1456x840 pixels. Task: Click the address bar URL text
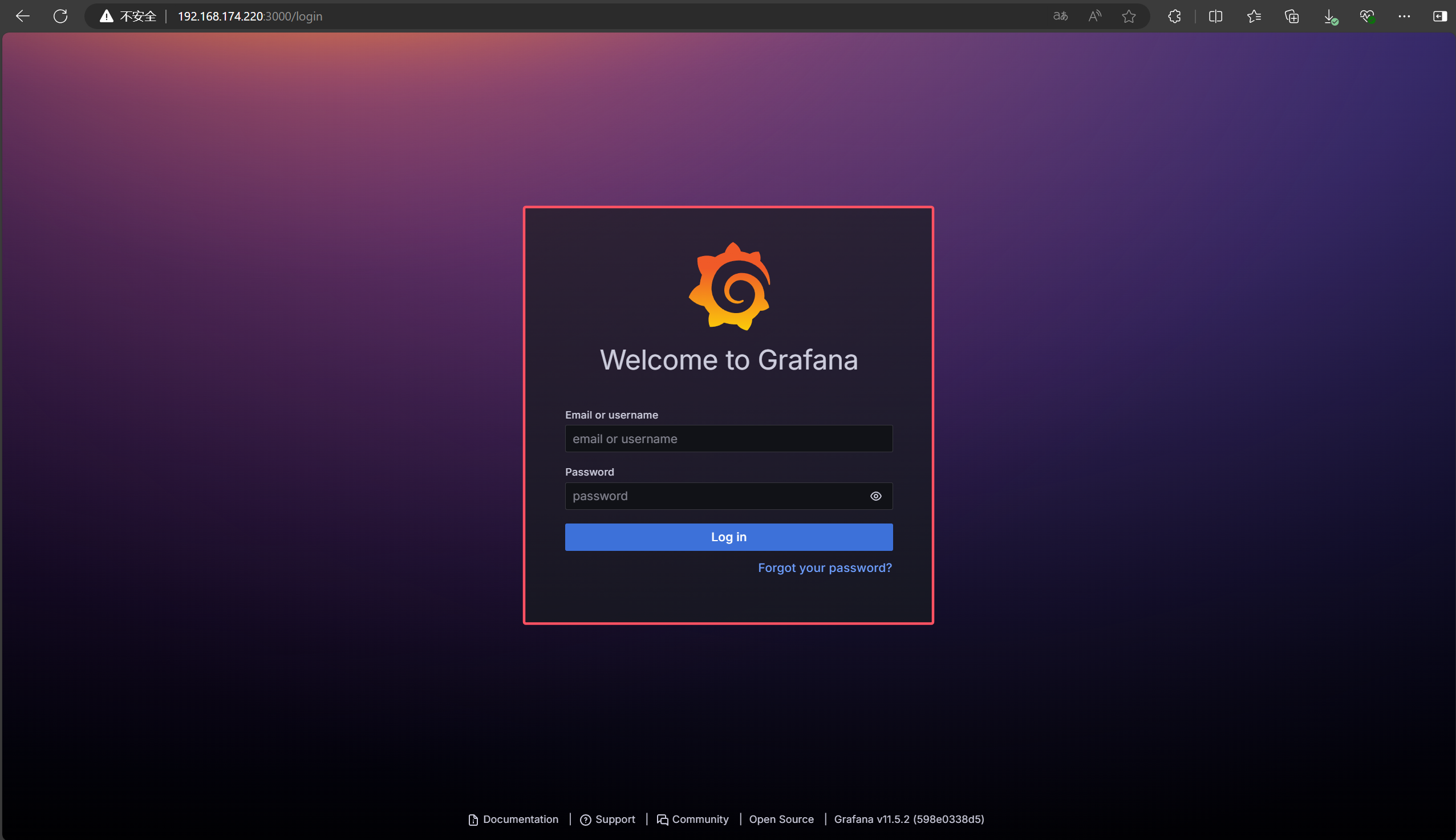(250, 16)
